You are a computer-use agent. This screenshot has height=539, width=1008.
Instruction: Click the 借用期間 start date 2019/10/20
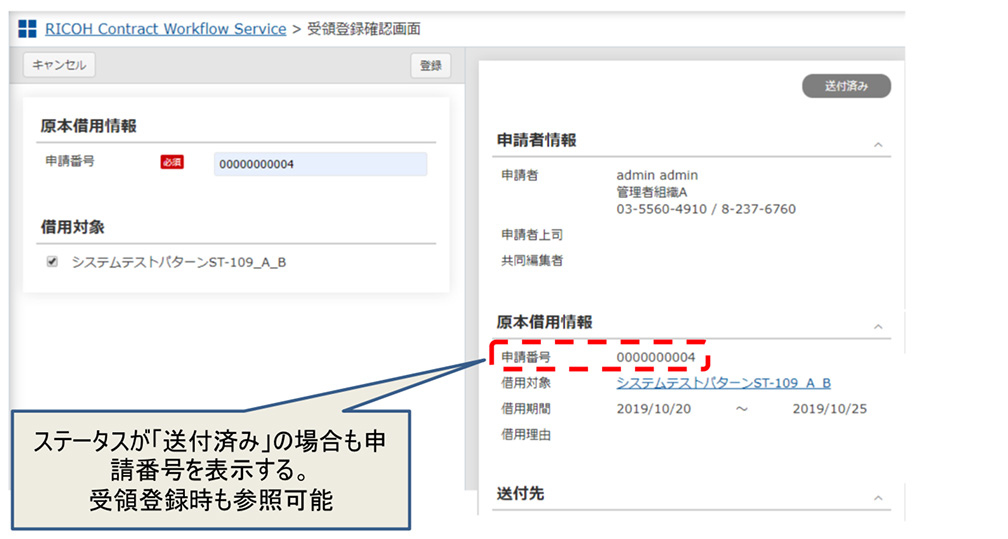point(654,409)
